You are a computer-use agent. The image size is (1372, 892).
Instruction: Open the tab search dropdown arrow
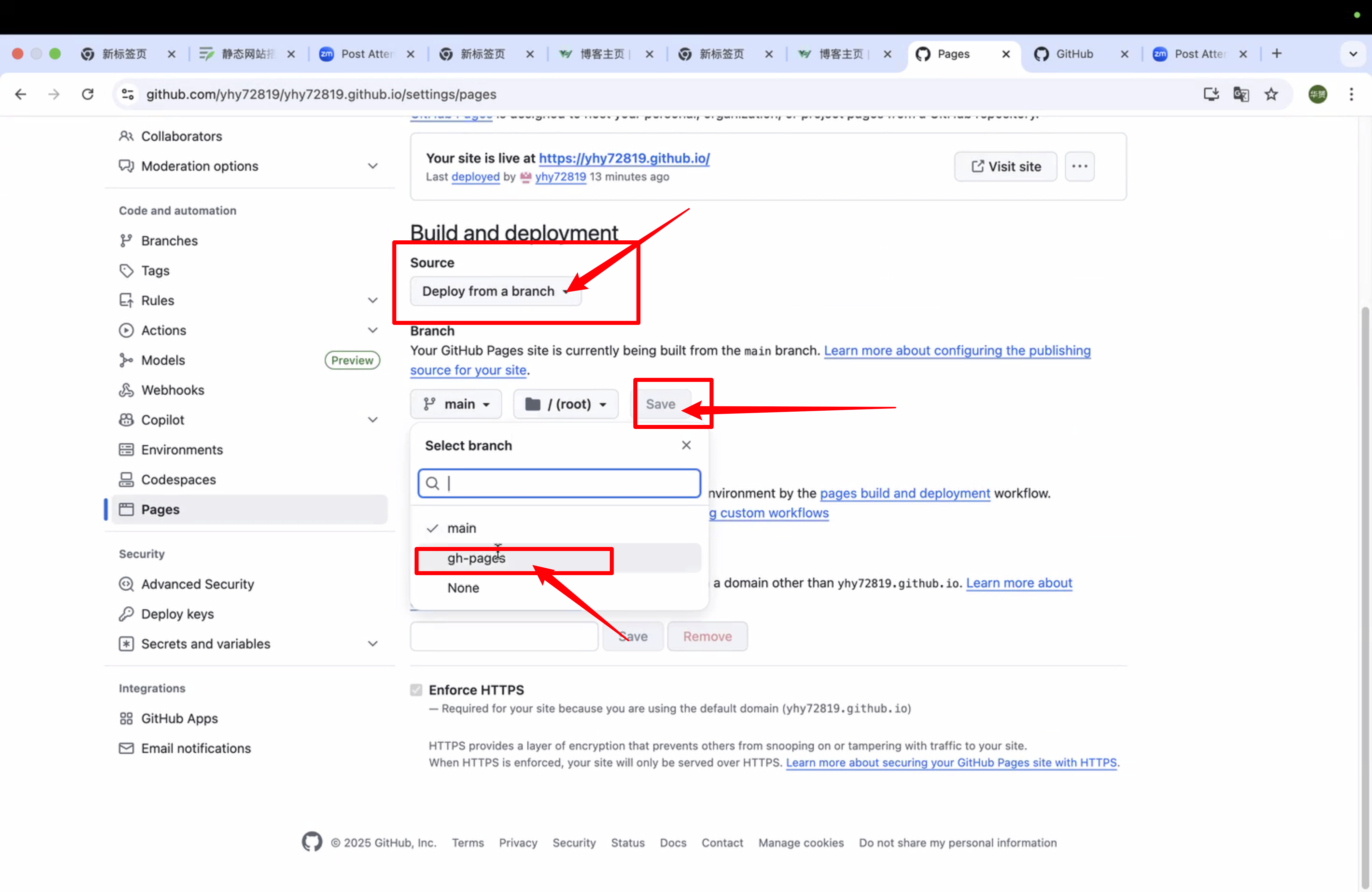1353,54
